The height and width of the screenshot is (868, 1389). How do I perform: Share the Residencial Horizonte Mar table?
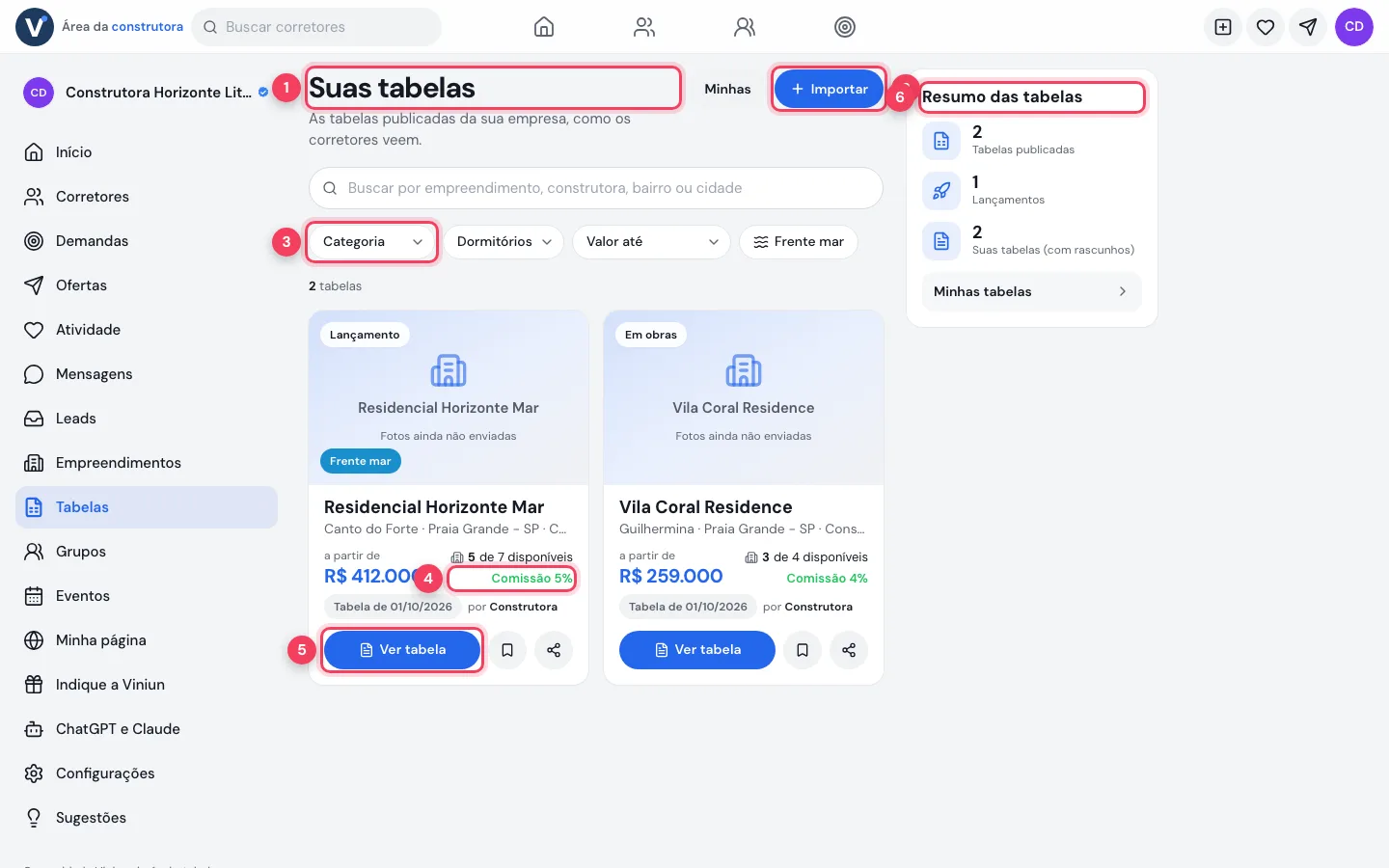click(554, 650)
